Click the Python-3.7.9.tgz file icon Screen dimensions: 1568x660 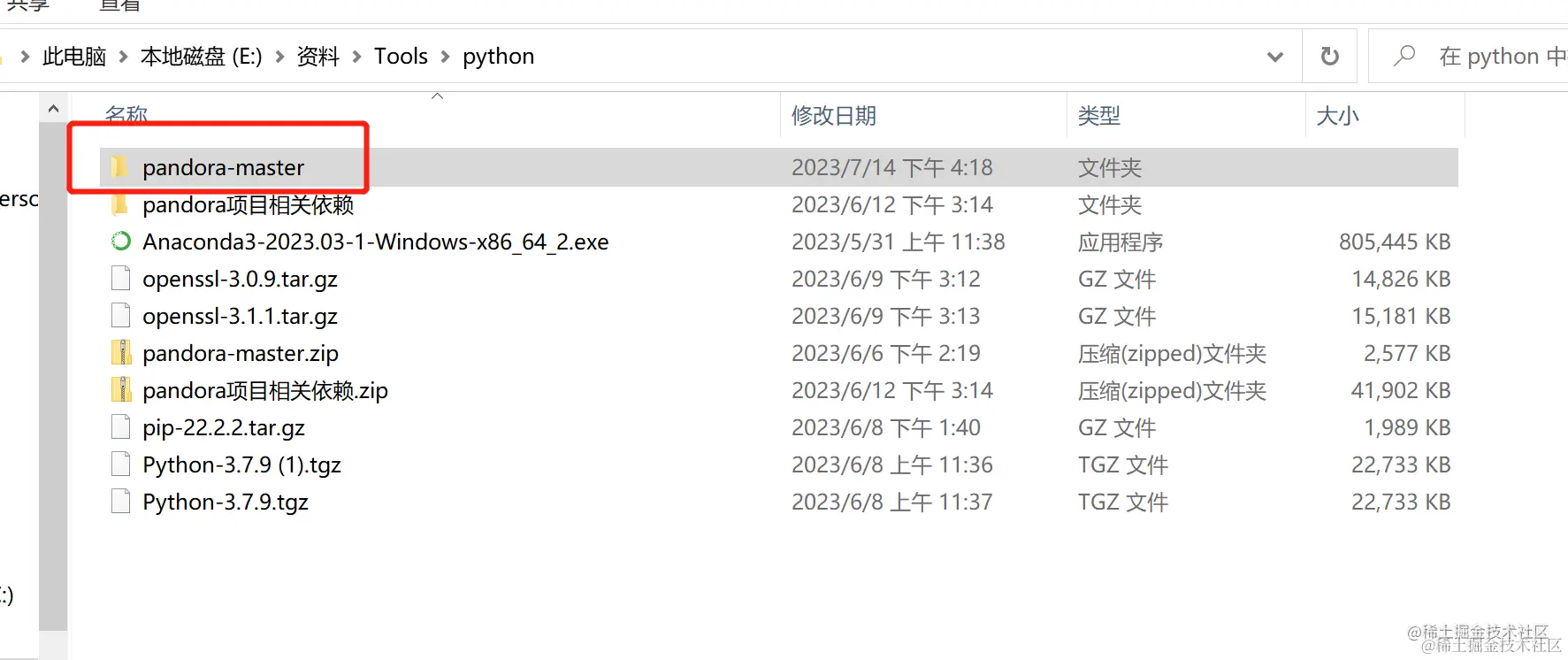click(x=120, y=502)
